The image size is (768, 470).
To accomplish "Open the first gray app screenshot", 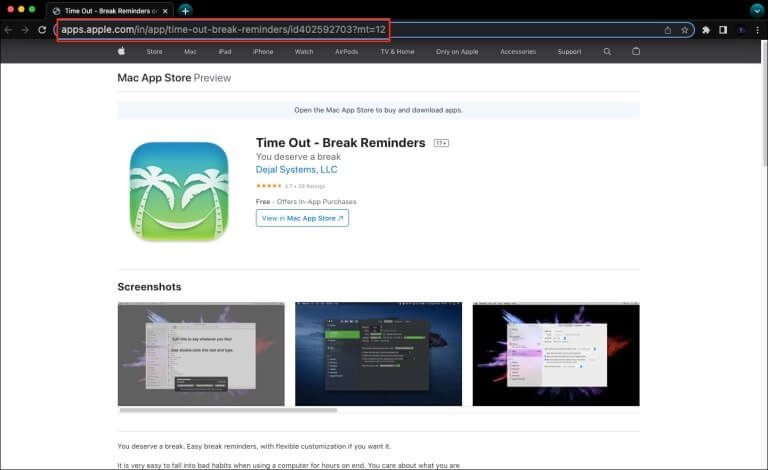I will click(201, 354).
